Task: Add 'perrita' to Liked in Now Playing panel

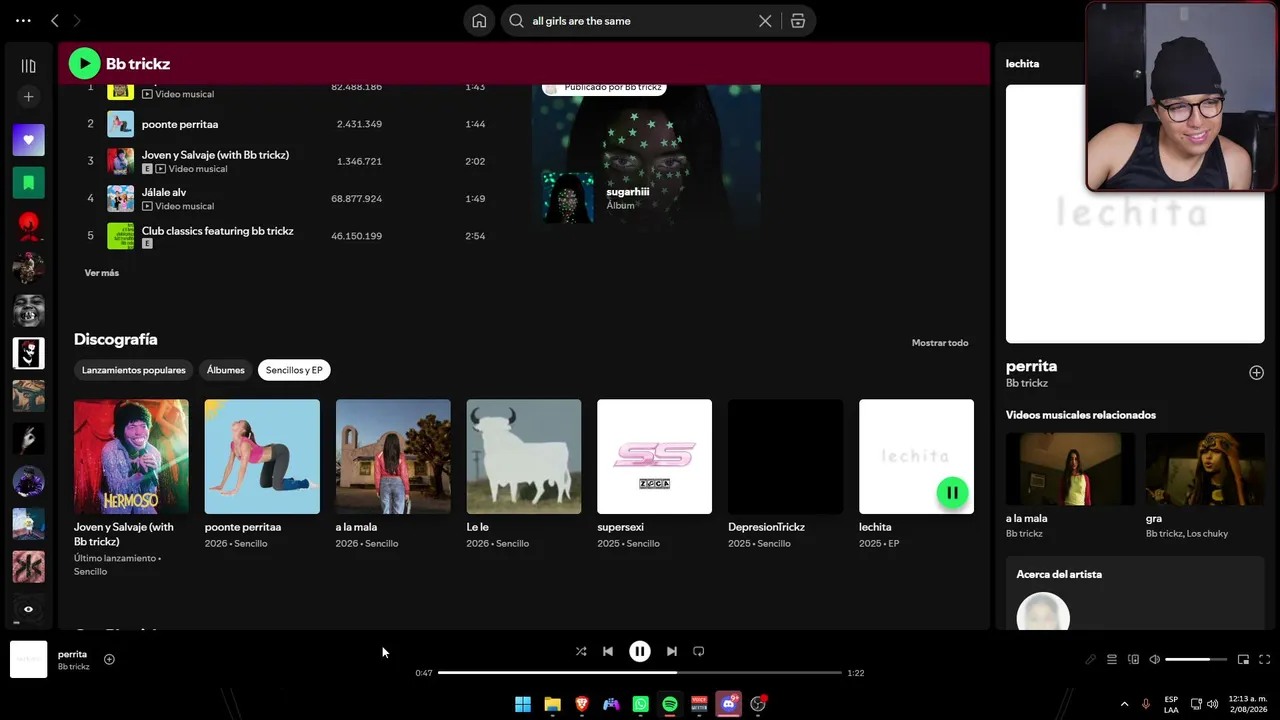Action: click(x=1256, y=373)
